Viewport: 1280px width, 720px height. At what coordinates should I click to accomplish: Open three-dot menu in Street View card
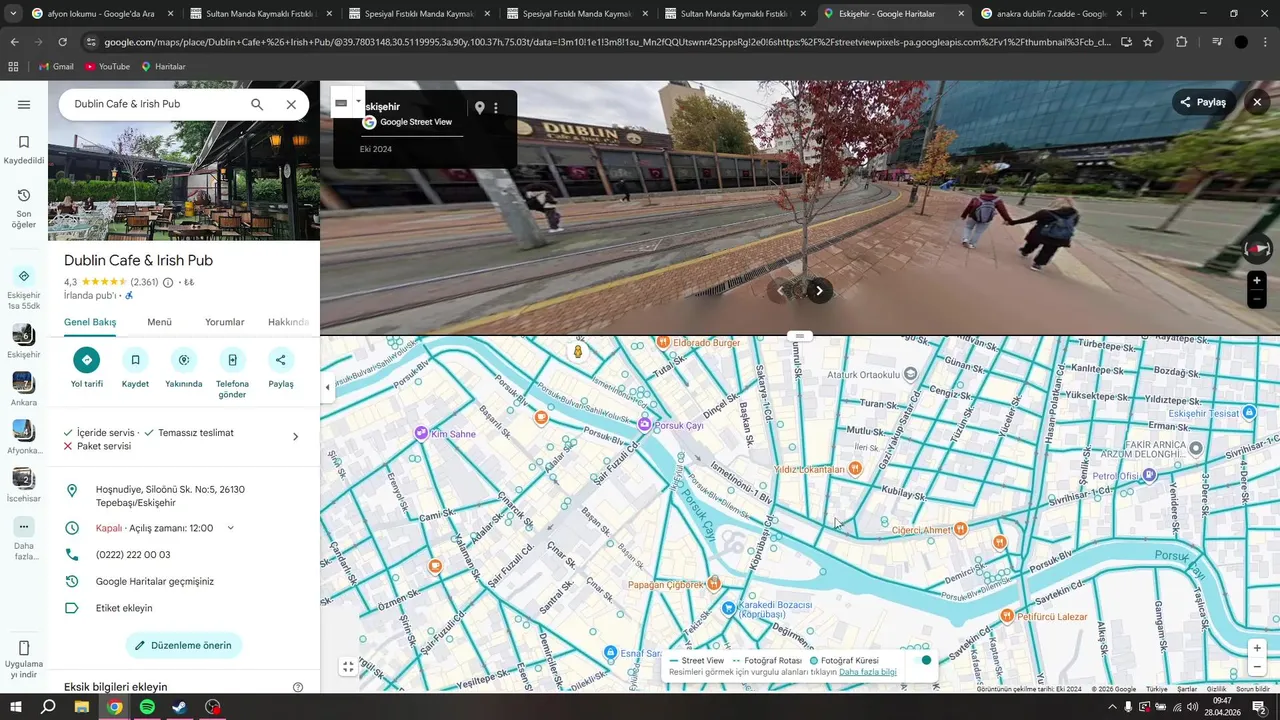tap(496, 108)
